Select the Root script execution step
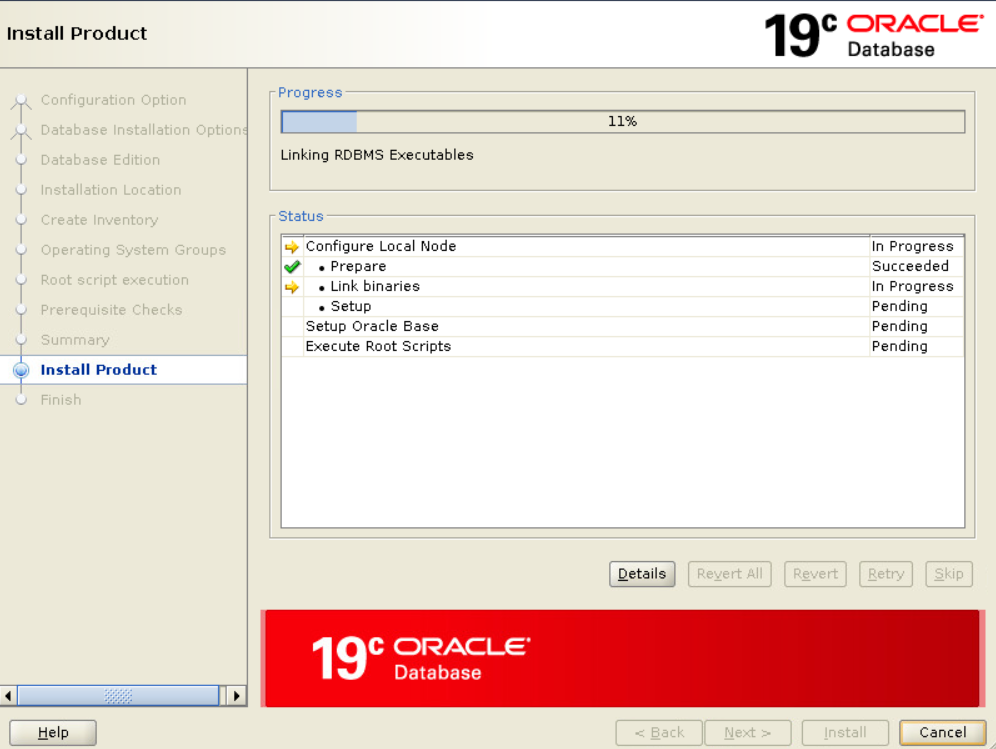 pos(114,280)
